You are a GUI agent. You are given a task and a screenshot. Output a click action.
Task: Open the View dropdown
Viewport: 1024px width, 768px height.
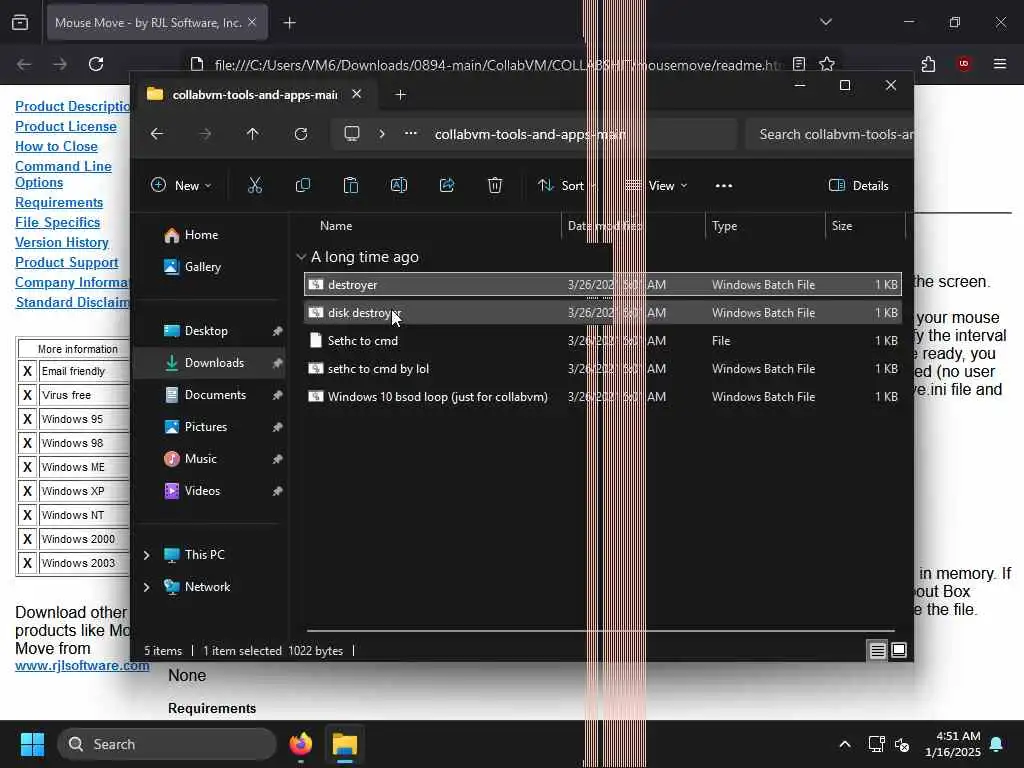(x=656, y=185)
